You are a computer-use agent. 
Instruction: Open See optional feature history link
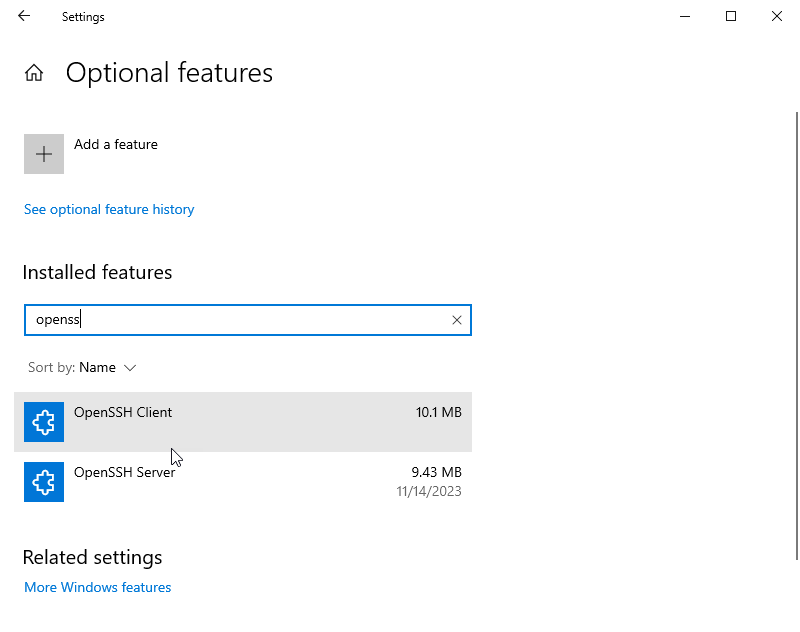[x=109, y=209]
